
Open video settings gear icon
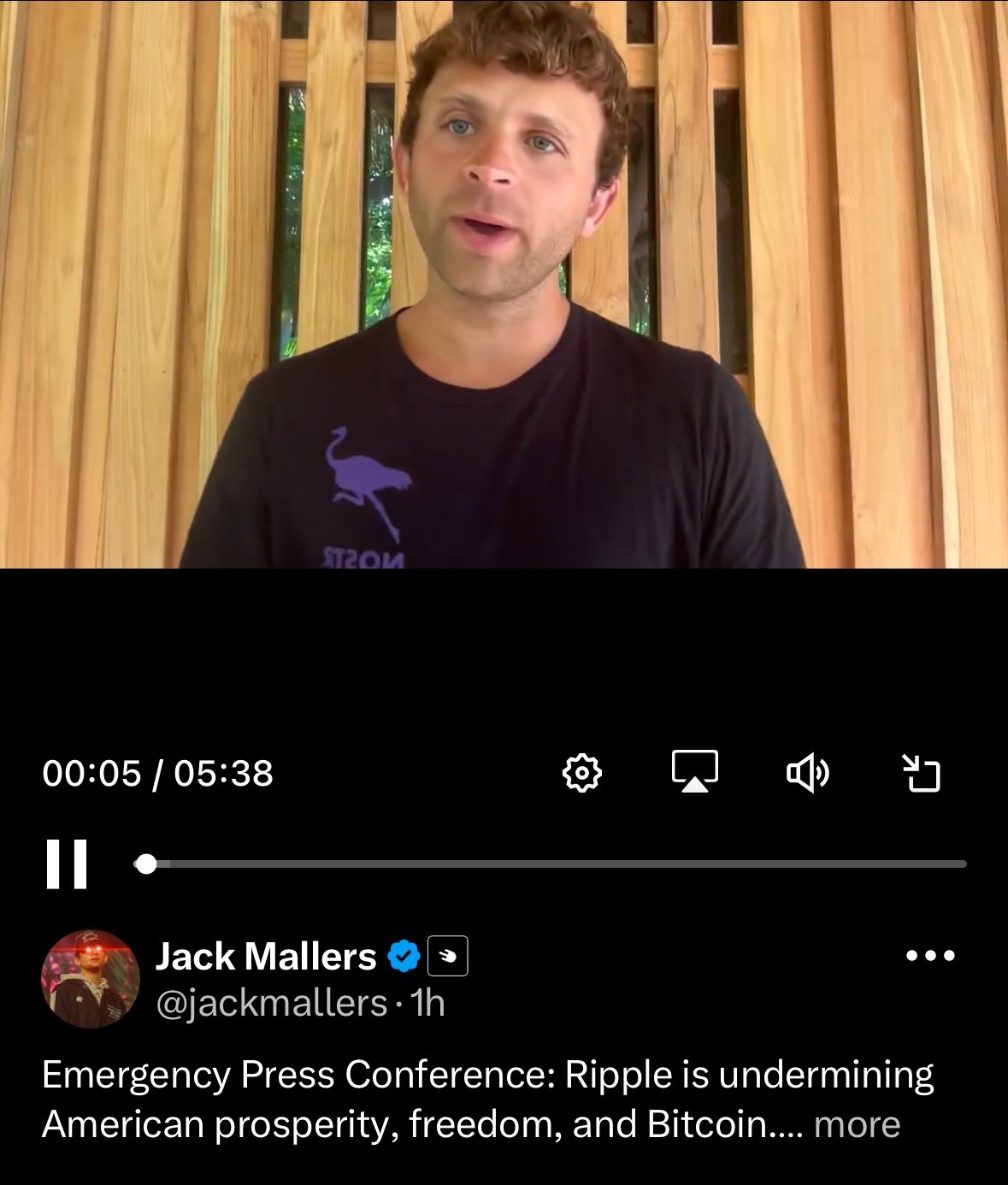(582, 773)
